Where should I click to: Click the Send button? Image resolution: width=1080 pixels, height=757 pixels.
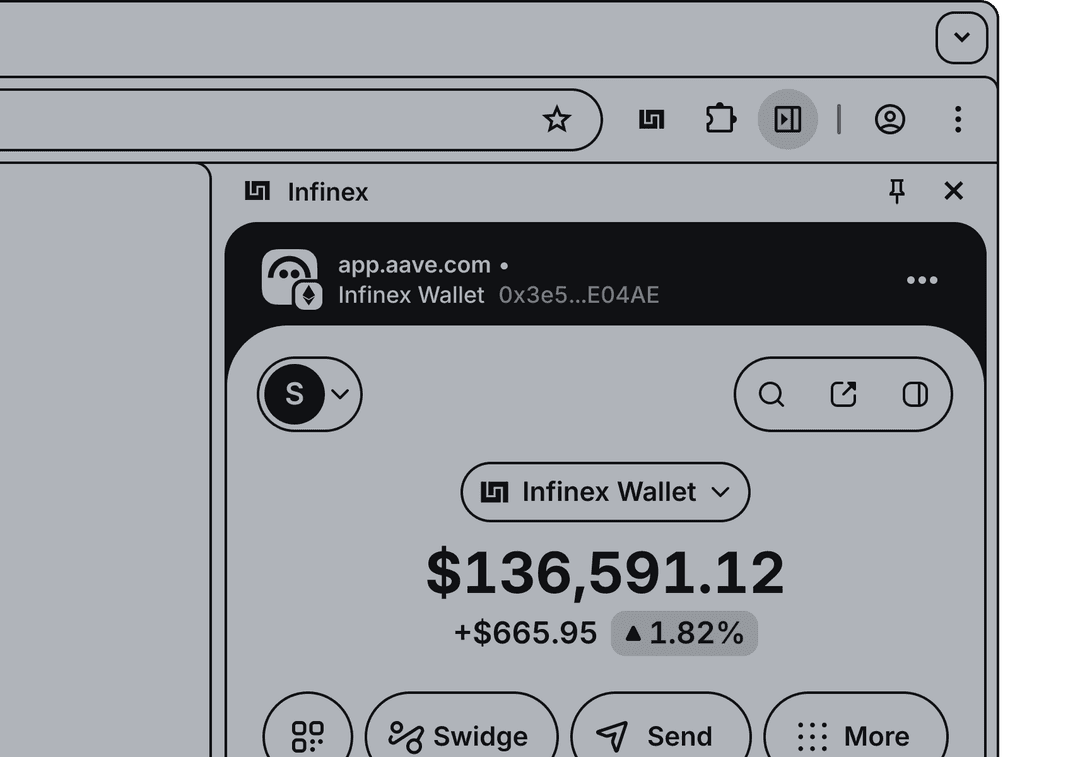(660, 735)
